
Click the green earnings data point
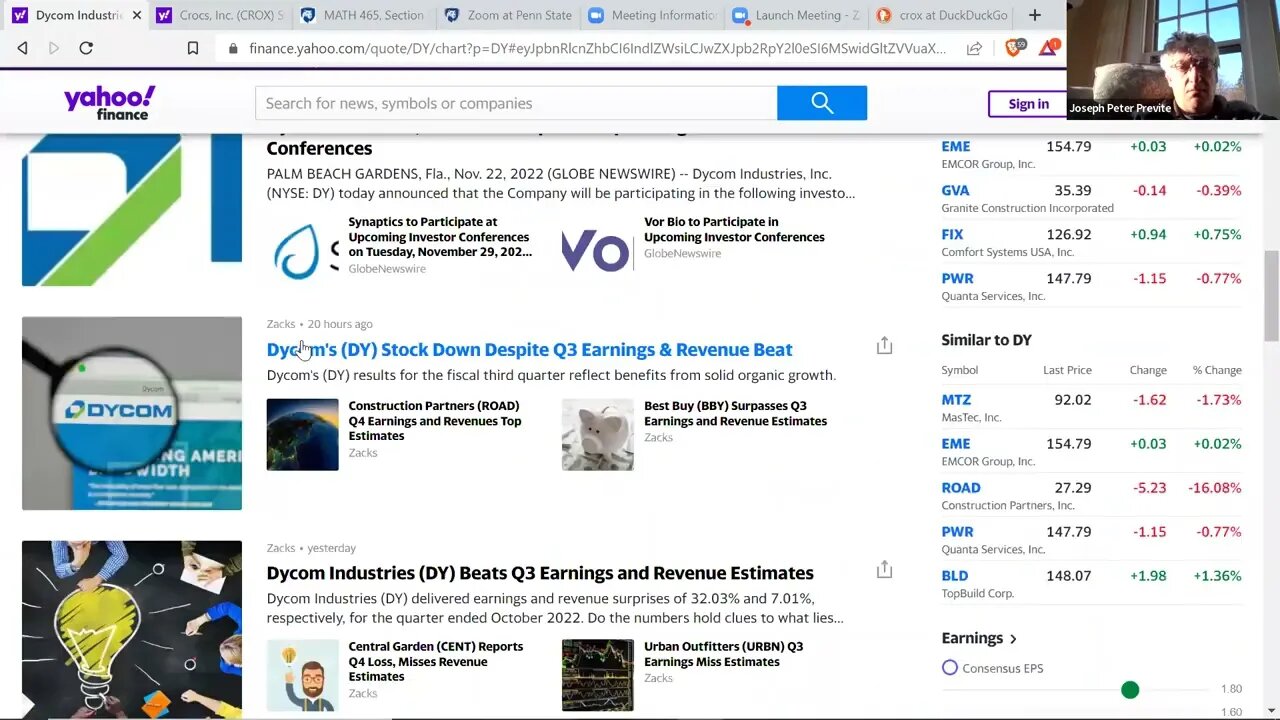[x=1130, y=690]
